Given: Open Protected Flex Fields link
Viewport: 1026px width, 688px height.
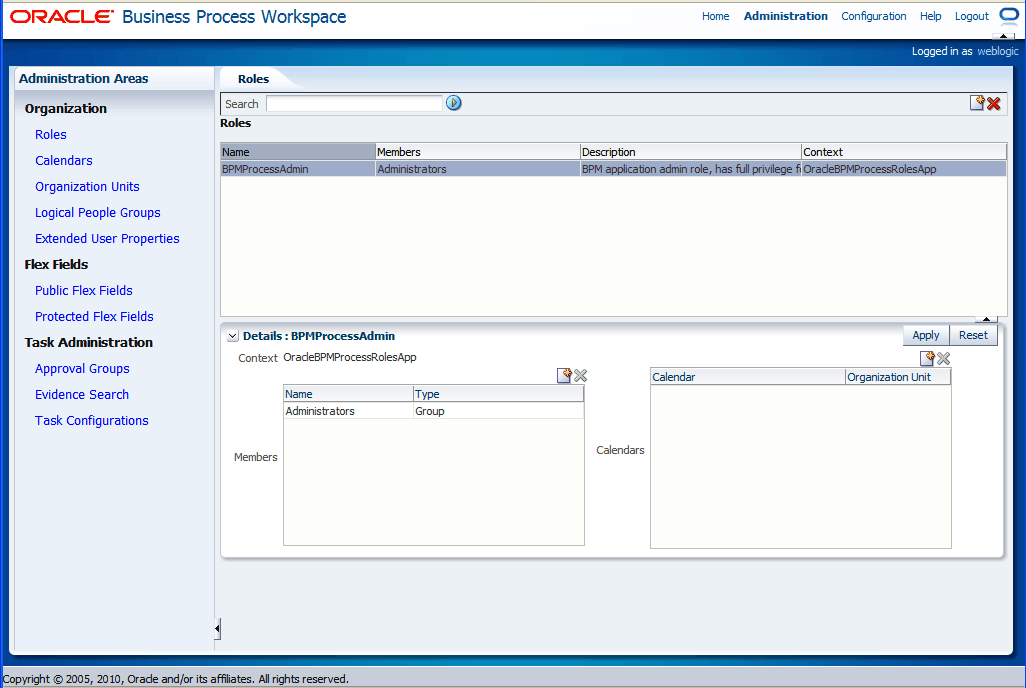Looking at the screenshot, I should [94, 317].
